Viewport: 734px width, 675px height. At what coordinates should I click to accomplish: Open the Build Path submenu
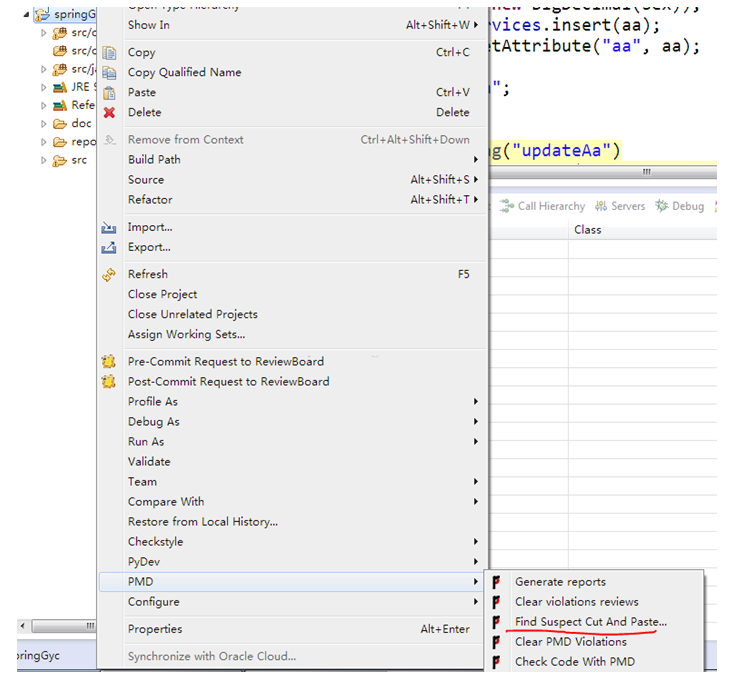pyautogui.click(x=292, y=160)
